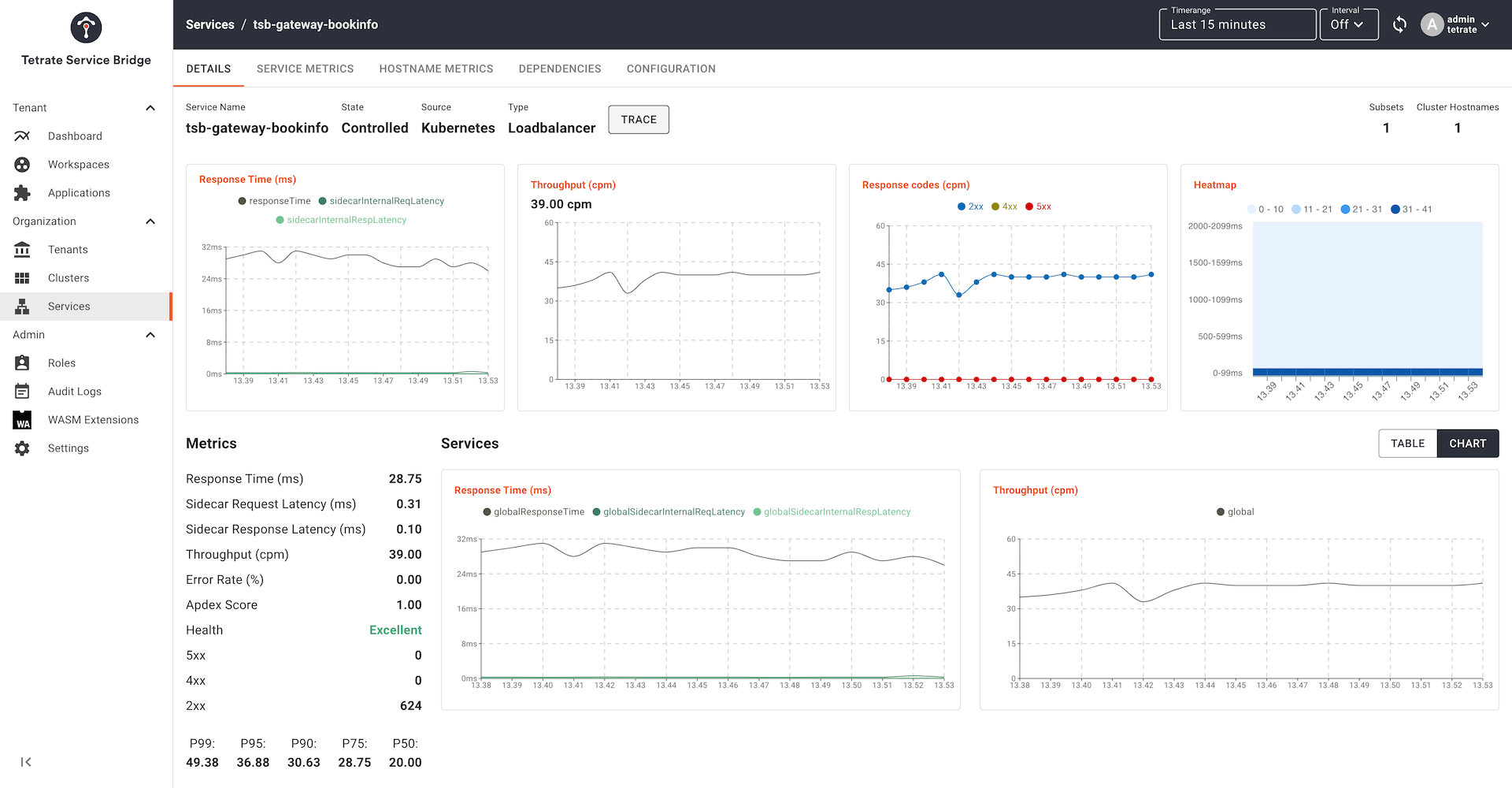Click the TRACE button
The width and height of the screenshot is (1512, 788).
[x=639, y=120]
